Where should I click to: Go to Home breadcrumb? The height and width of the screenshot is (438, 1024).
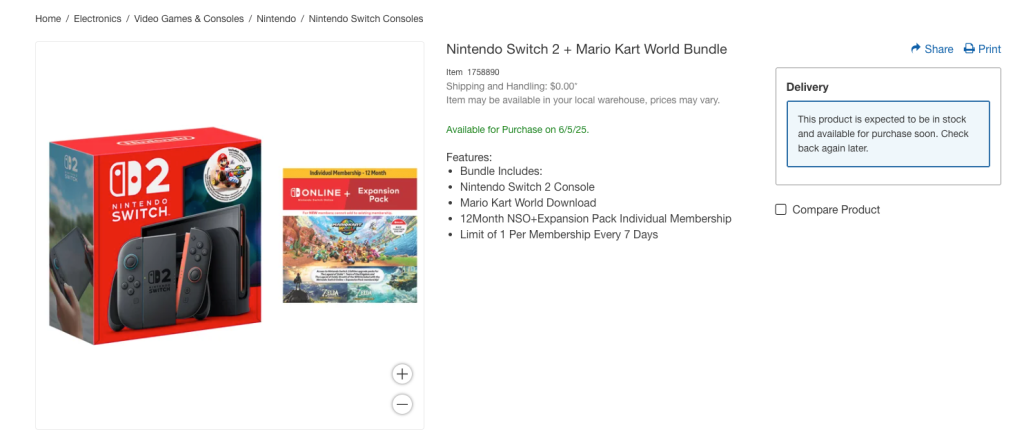[x=47, y=19]
